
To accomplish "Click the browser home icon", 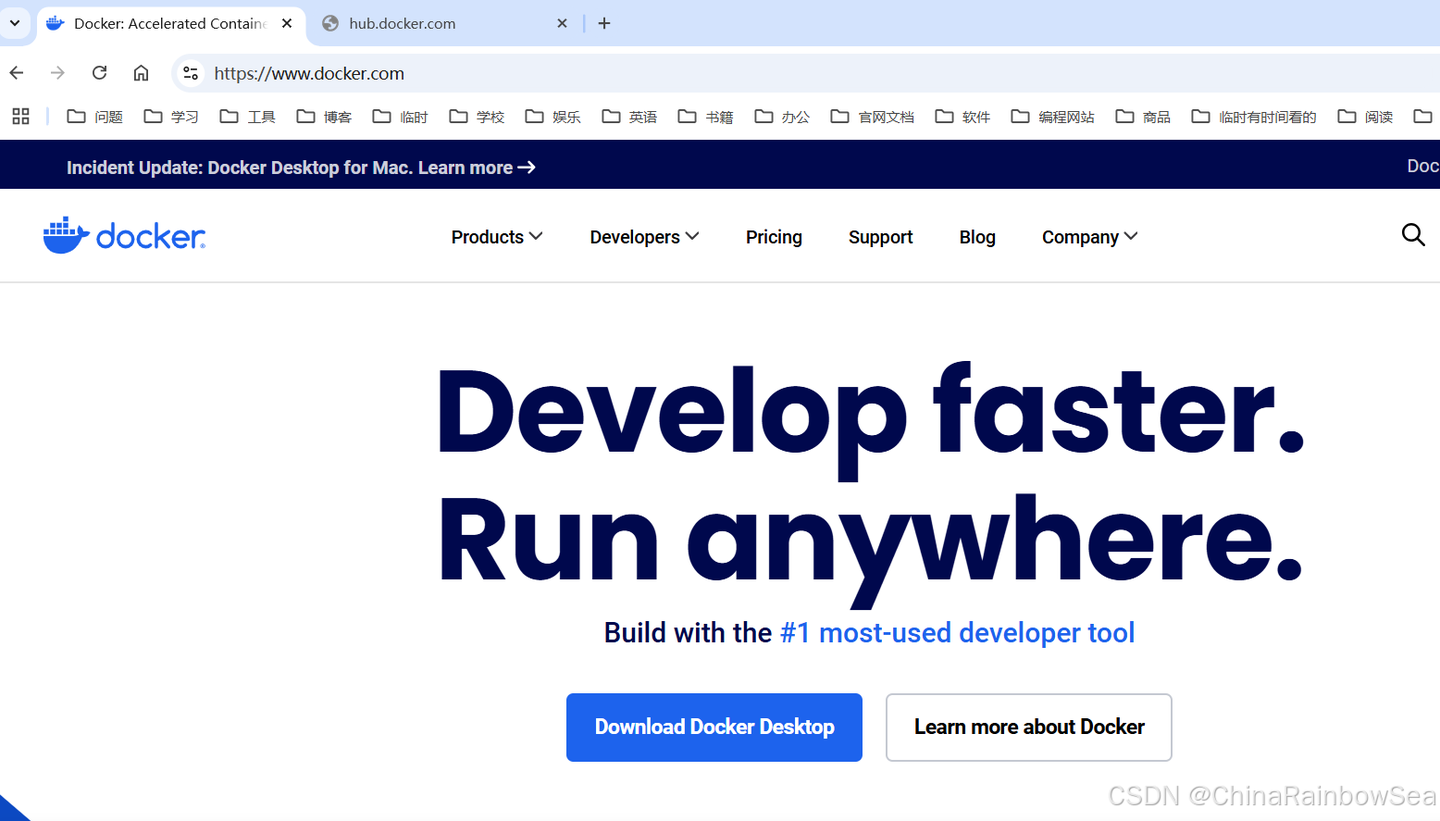I will click(x=140, y=72).
